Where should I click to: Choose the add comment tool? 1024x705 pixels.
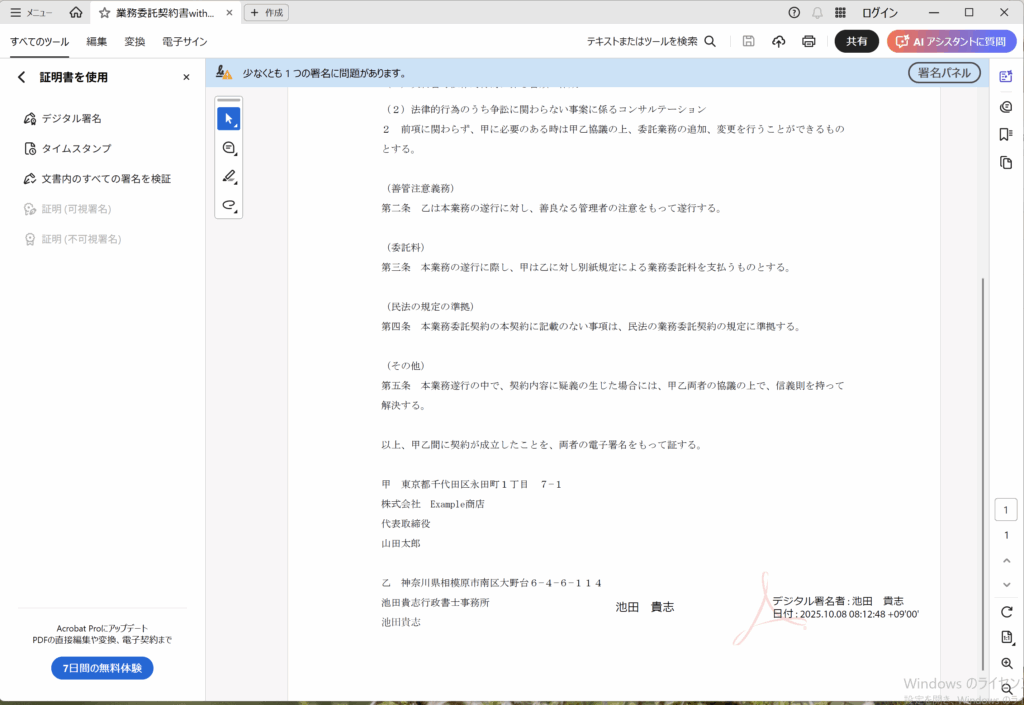[228, 148]
